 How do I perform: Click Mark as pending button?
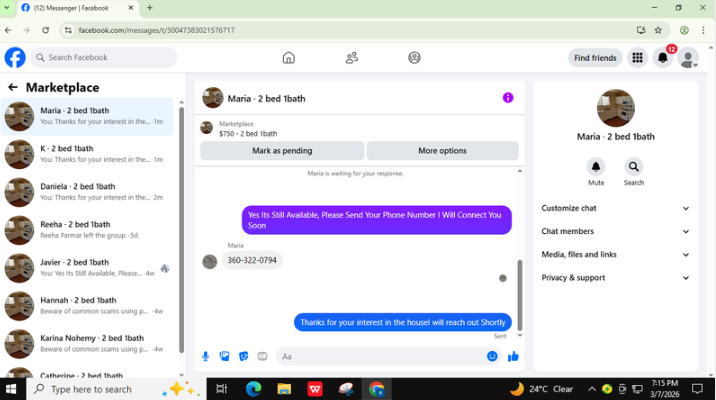(282, 151)
